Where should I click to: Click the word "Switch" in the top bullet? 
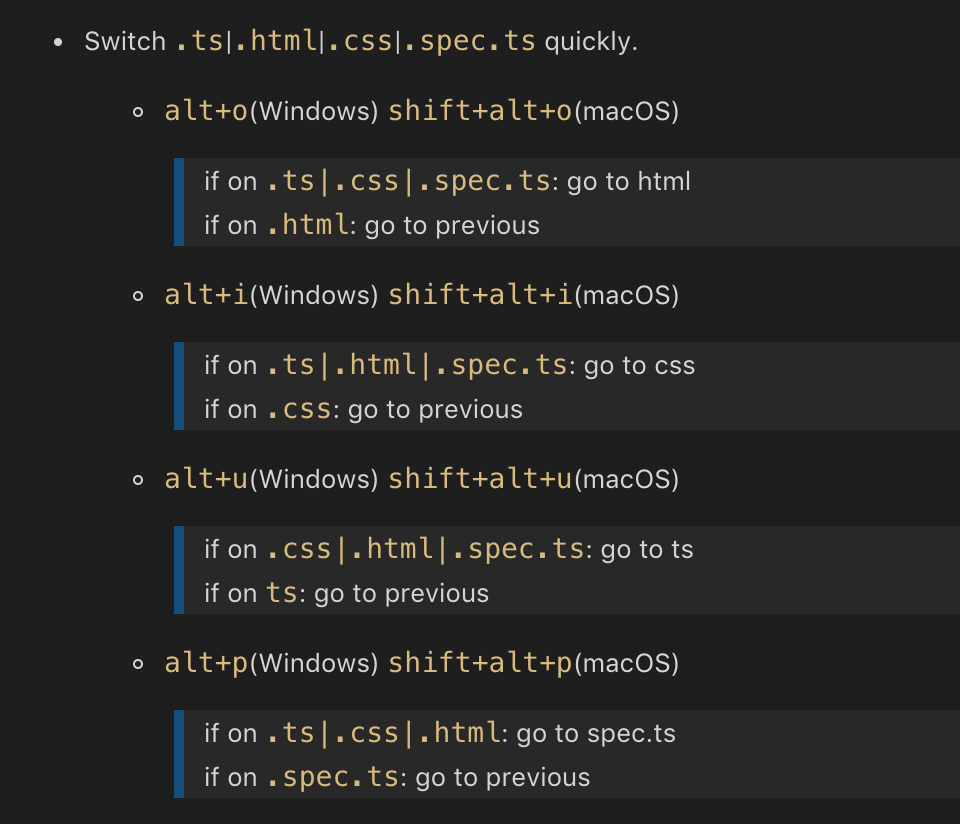pos(125,42)
